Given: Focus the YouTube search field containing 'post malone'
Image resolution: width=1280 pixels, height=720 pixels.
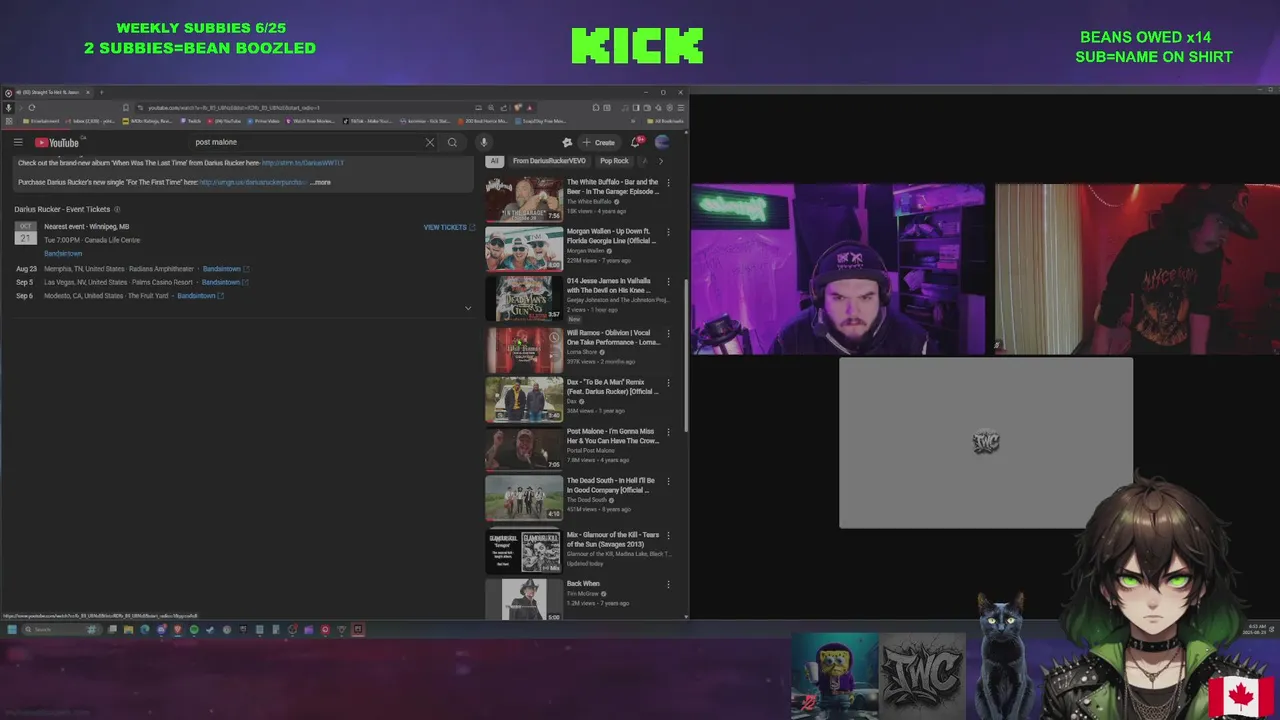Looking at the screenshot, I should (x=310, y=142).
